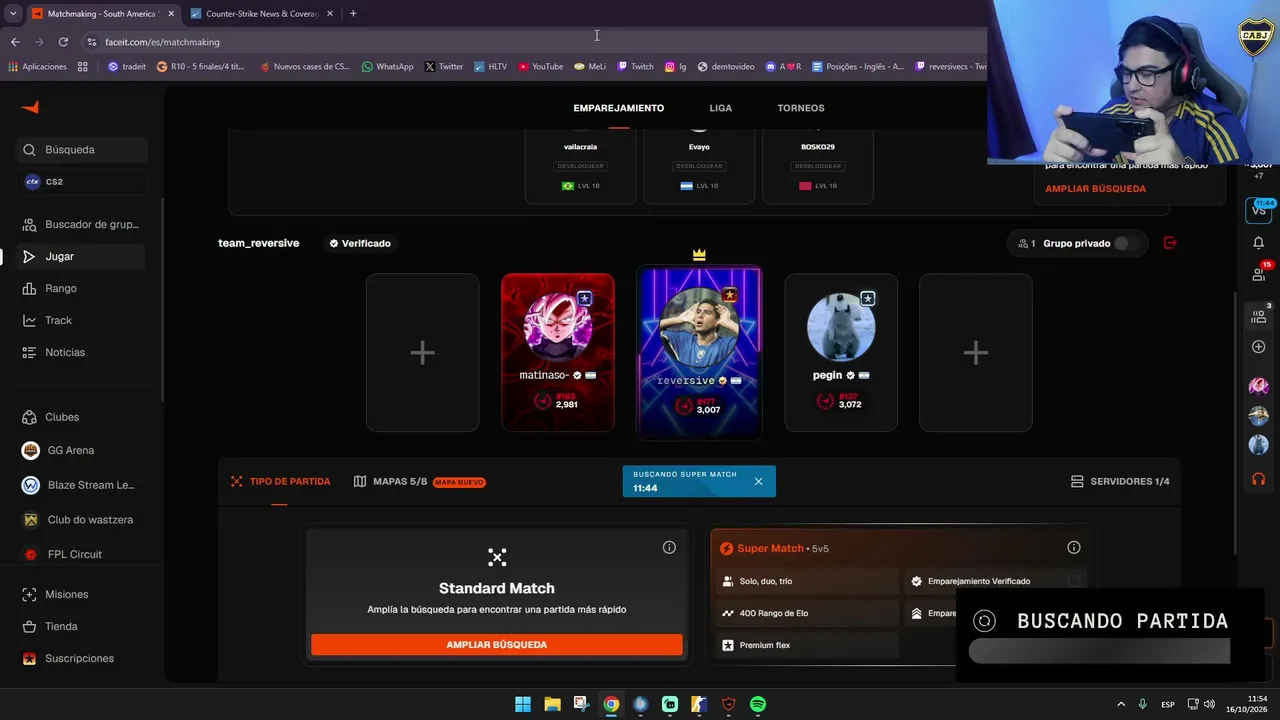Show info for Standard Match
This screenshot has height=720, width=1280.
[x=669, y=547]
